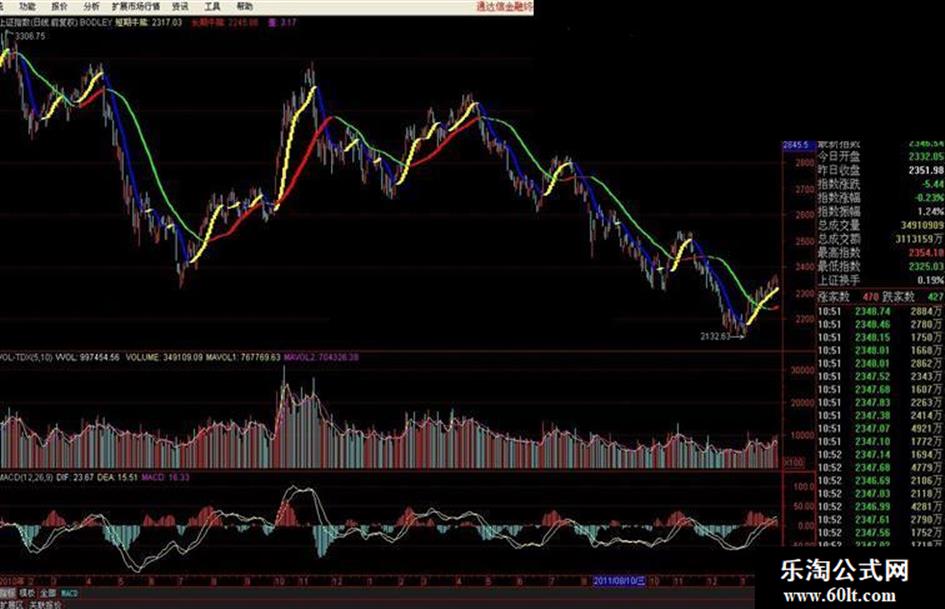Click the 上证换手 value 0.19%
945x609 pixels.
click(x=931, y=280)
